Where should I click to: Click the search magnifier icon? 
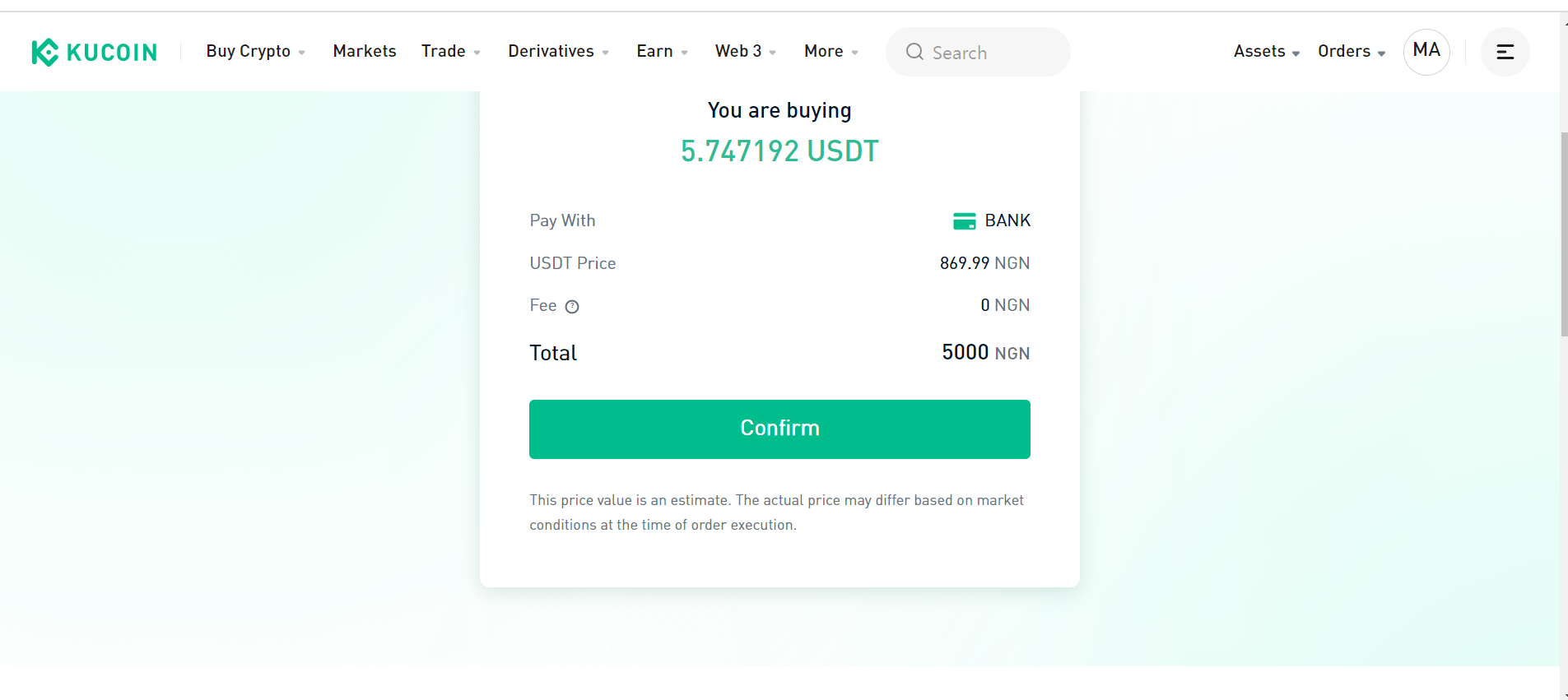(914, 52)
